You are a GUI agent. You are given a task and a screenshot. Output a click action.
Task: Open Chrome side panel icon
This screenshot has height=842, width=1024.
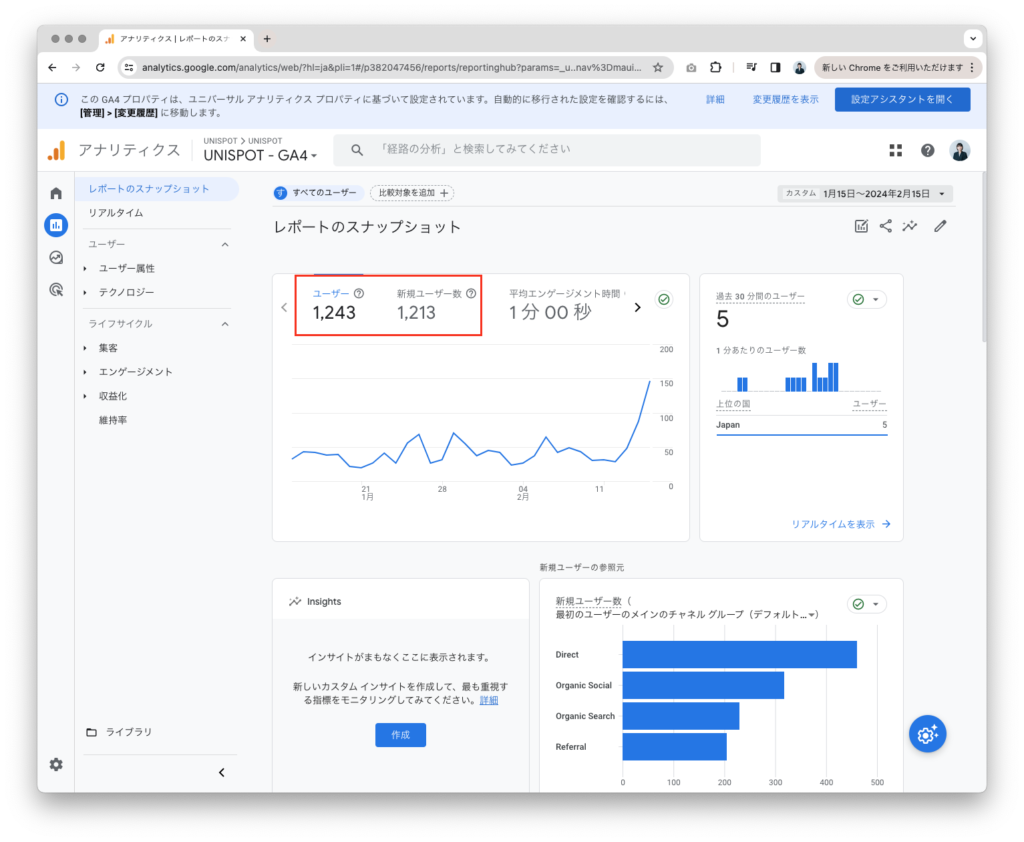point(775,67)
